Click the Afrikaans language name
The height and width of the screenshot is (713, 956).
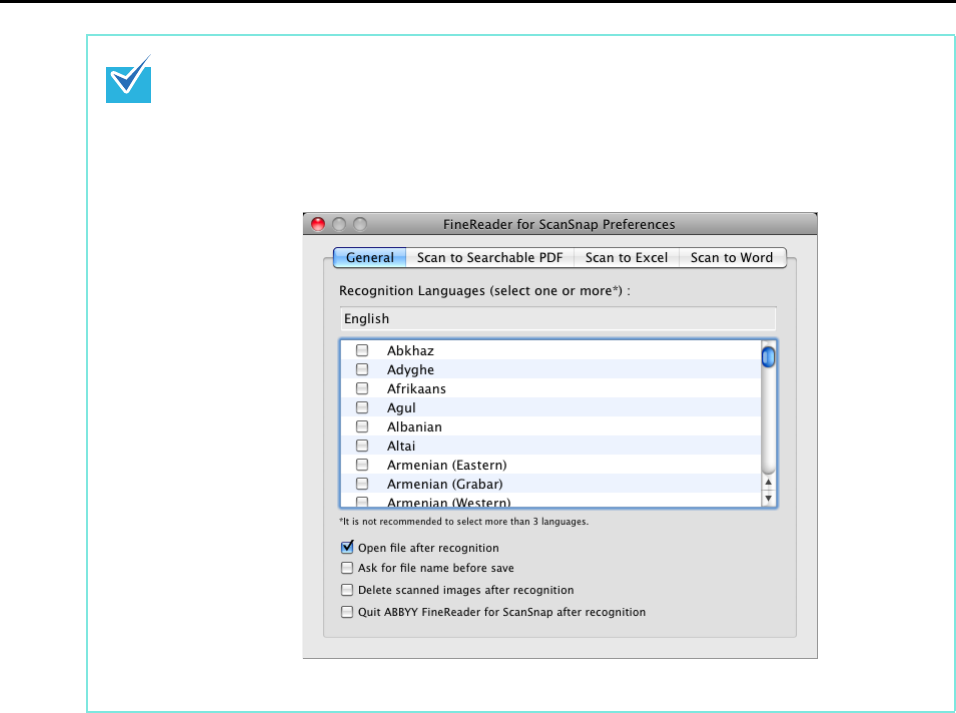(x=416, y=389)
